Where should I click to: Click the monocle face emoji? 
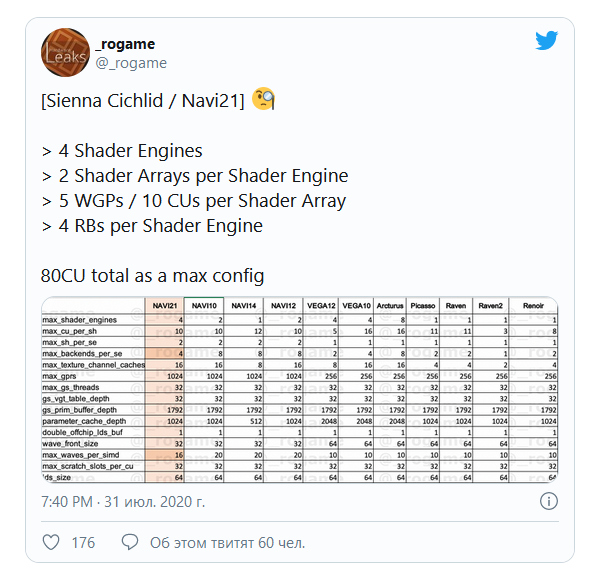(263, 99)
